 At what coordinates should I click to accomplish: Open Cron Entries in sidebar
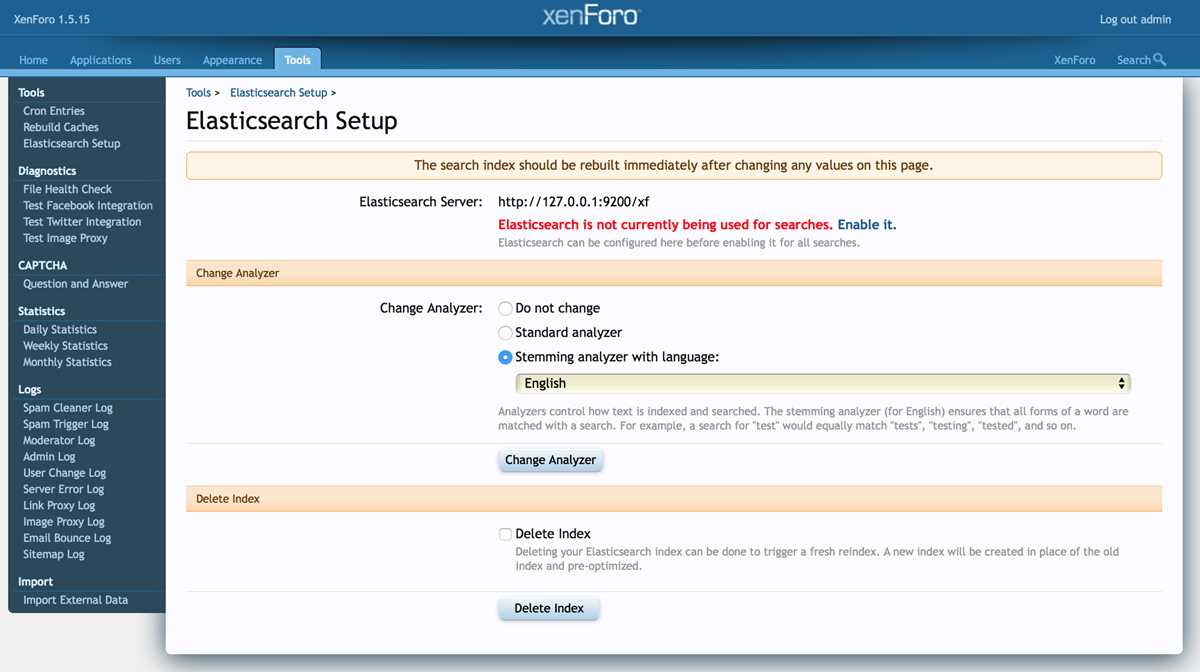[54, 111]
